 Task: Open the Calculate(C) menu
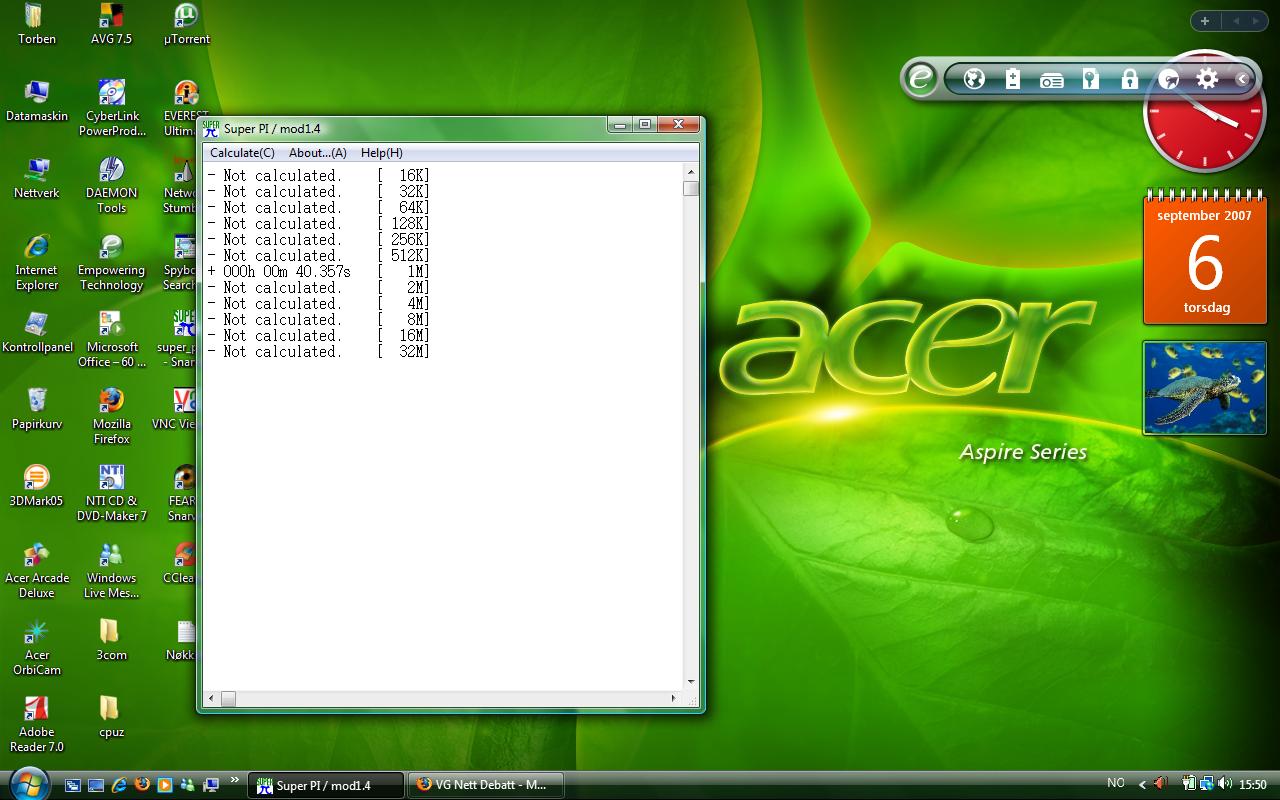(x=242, y=153)
